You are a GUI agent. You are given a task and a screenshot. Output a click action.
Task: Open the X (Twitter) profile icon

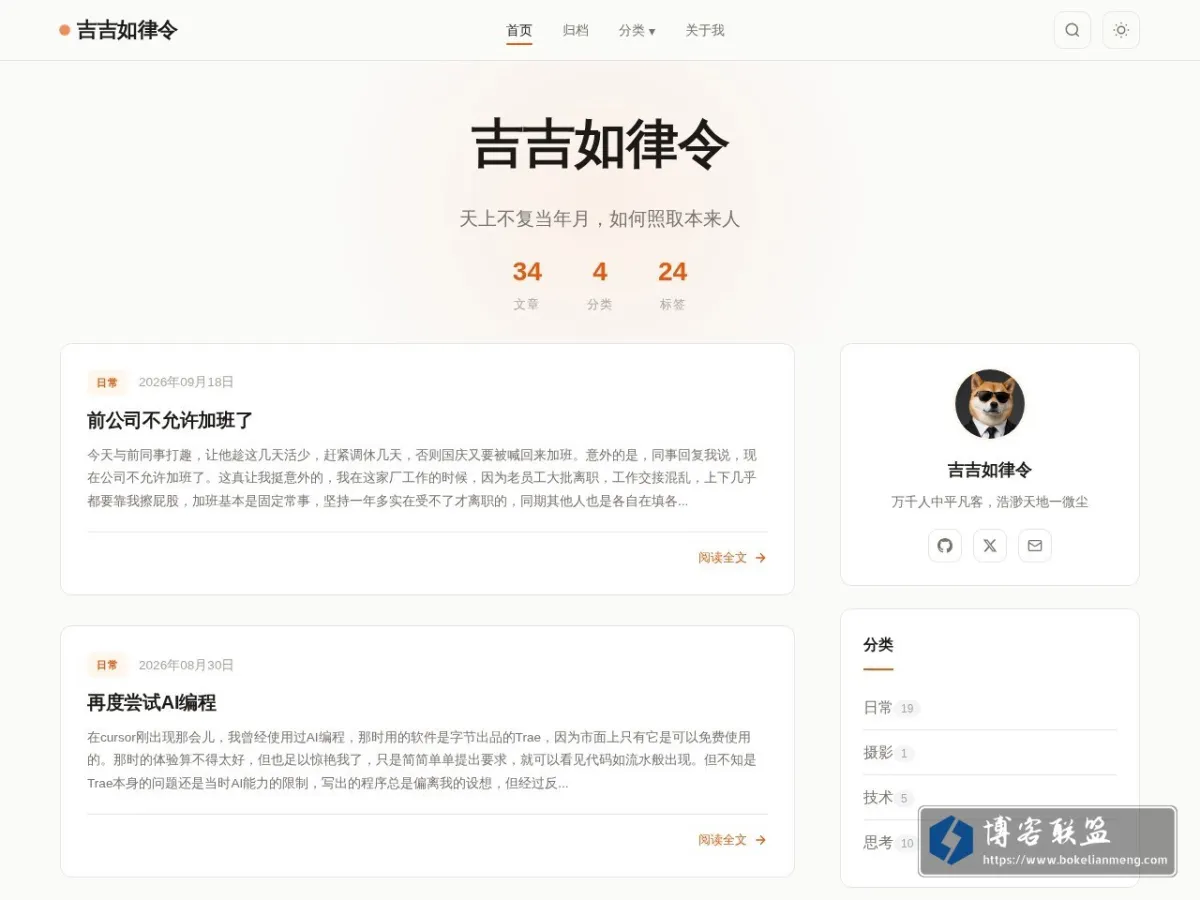click(990, 546)
